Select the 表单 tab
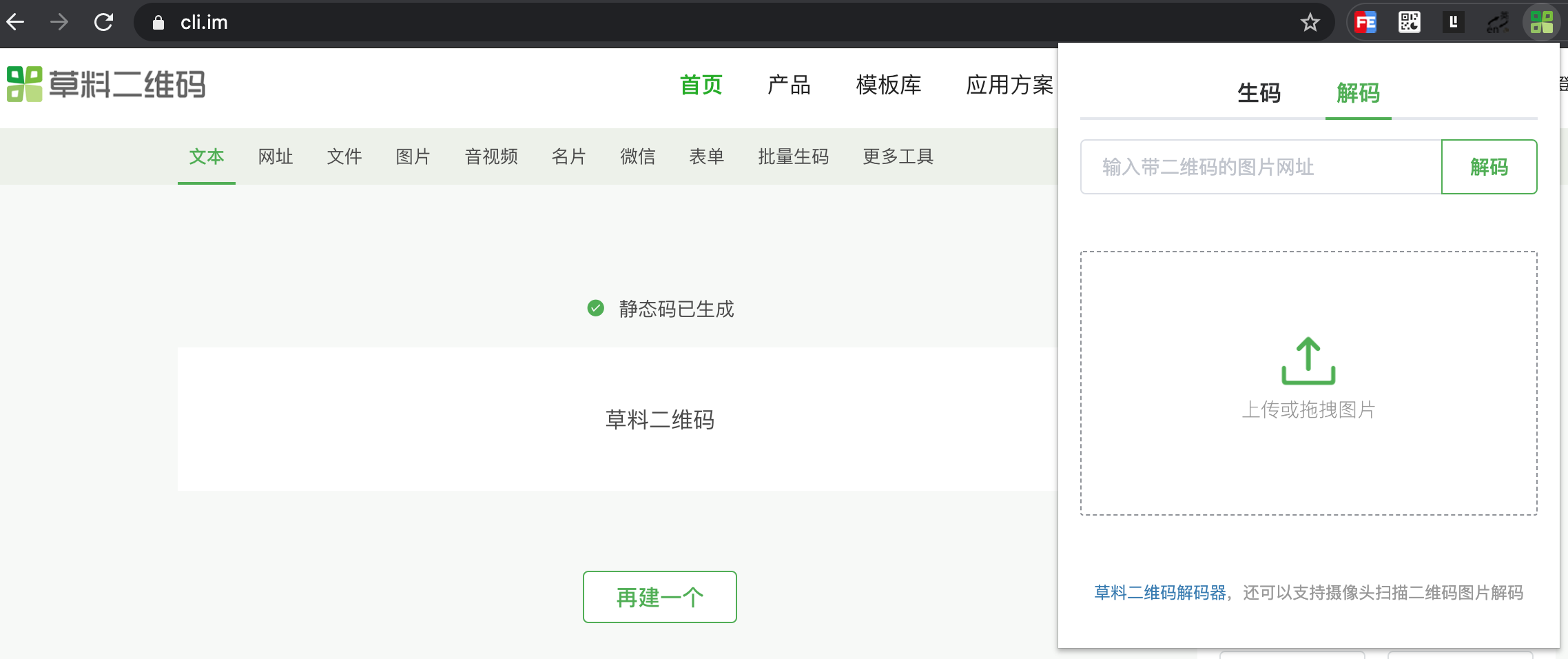Image resolution: width=1568 pixels, height=659 pixels. coord(707,156)
